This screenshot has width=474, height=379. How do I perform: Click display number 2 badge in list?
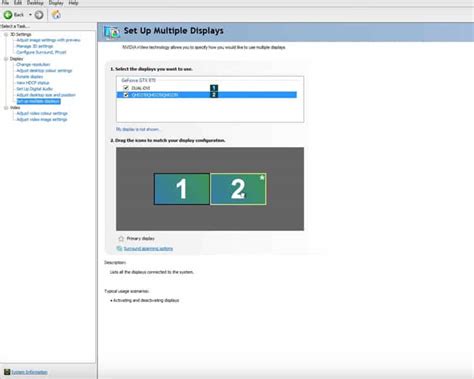pos(214,95)
